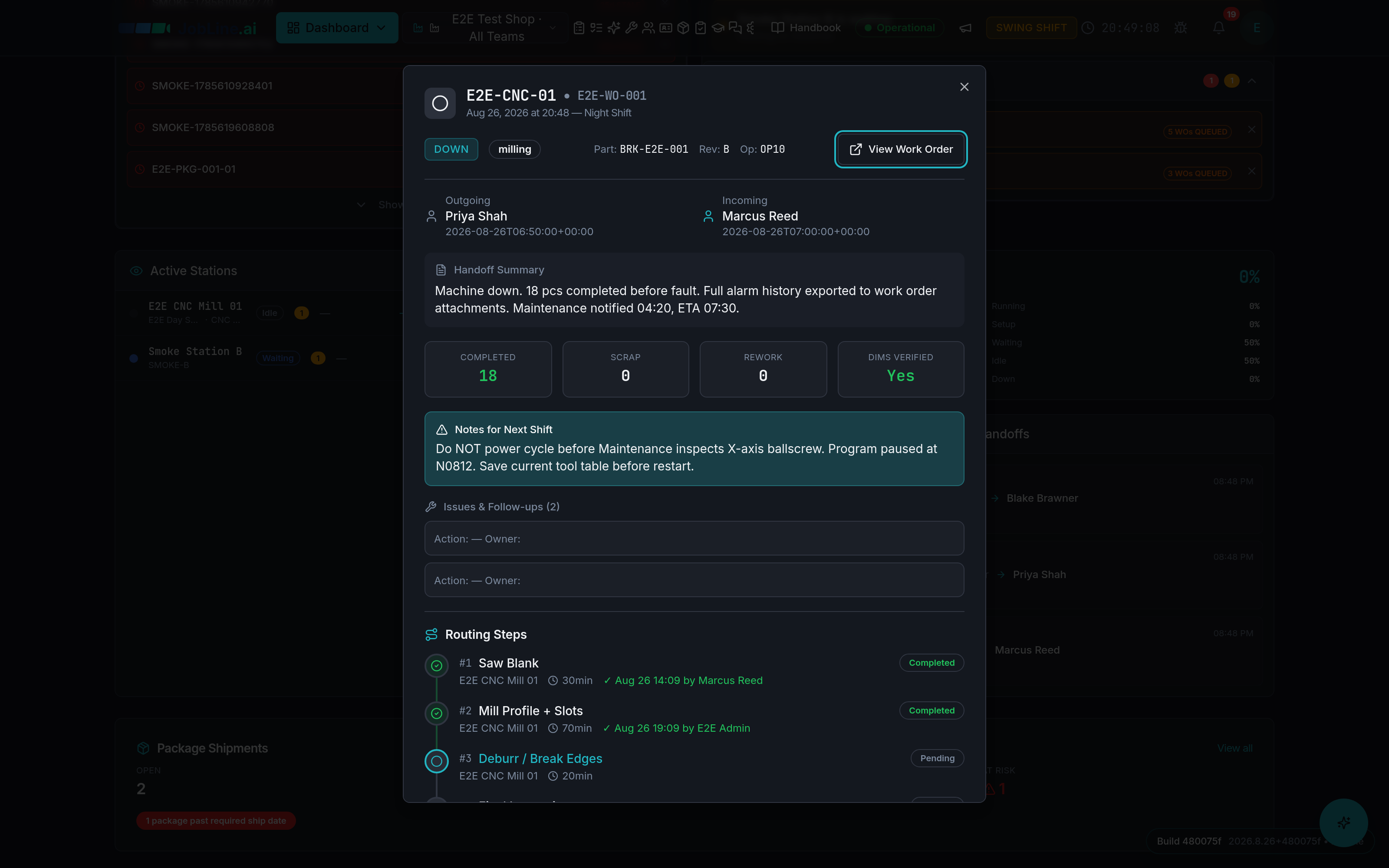This screenshot has width=1389, height=868.
Task: Collapse the alerts panel with chevron up
Action: (1252, 81)
